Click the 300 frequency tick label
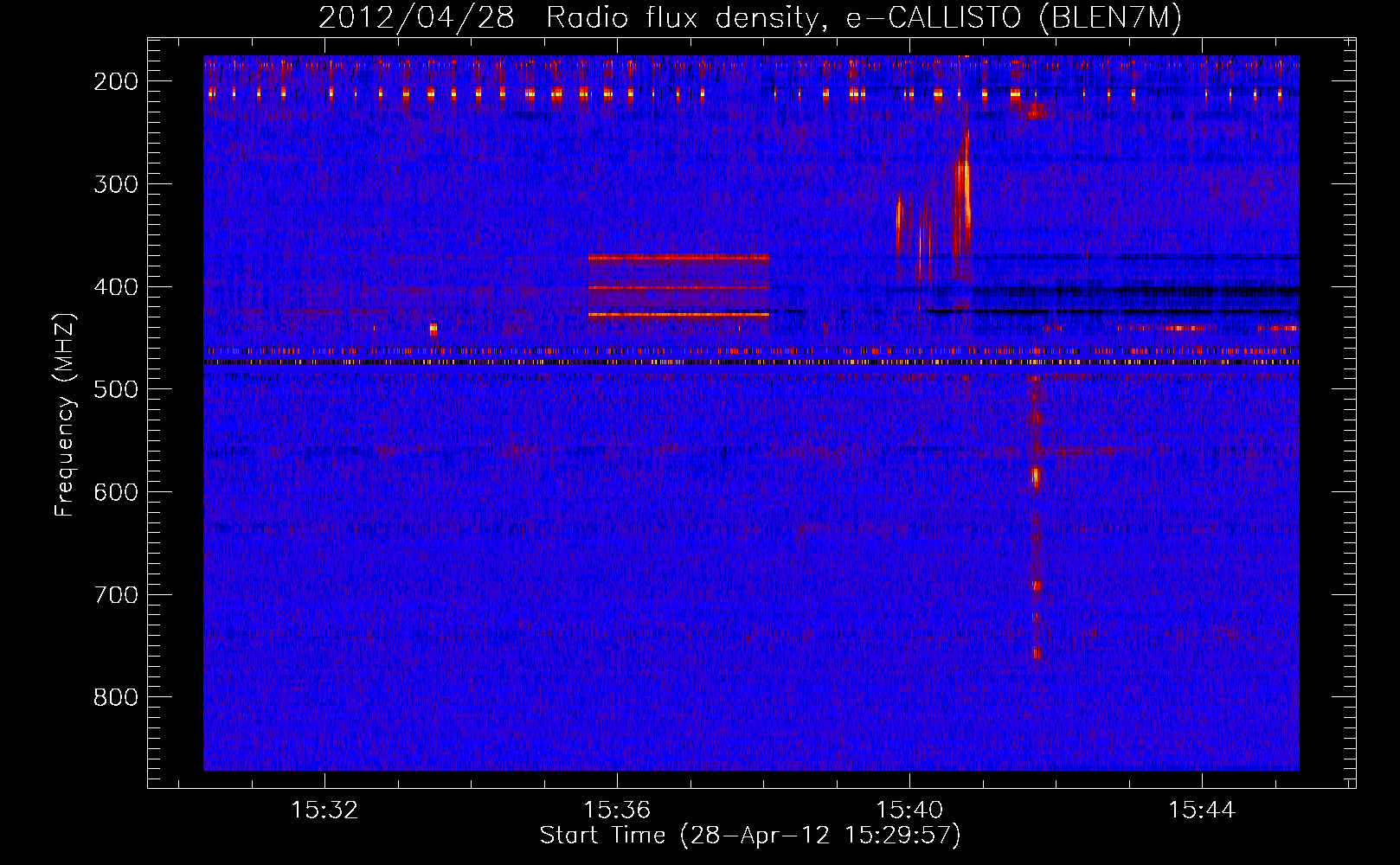Screen dimensions: 1400x865 click(x=116, y=184)
